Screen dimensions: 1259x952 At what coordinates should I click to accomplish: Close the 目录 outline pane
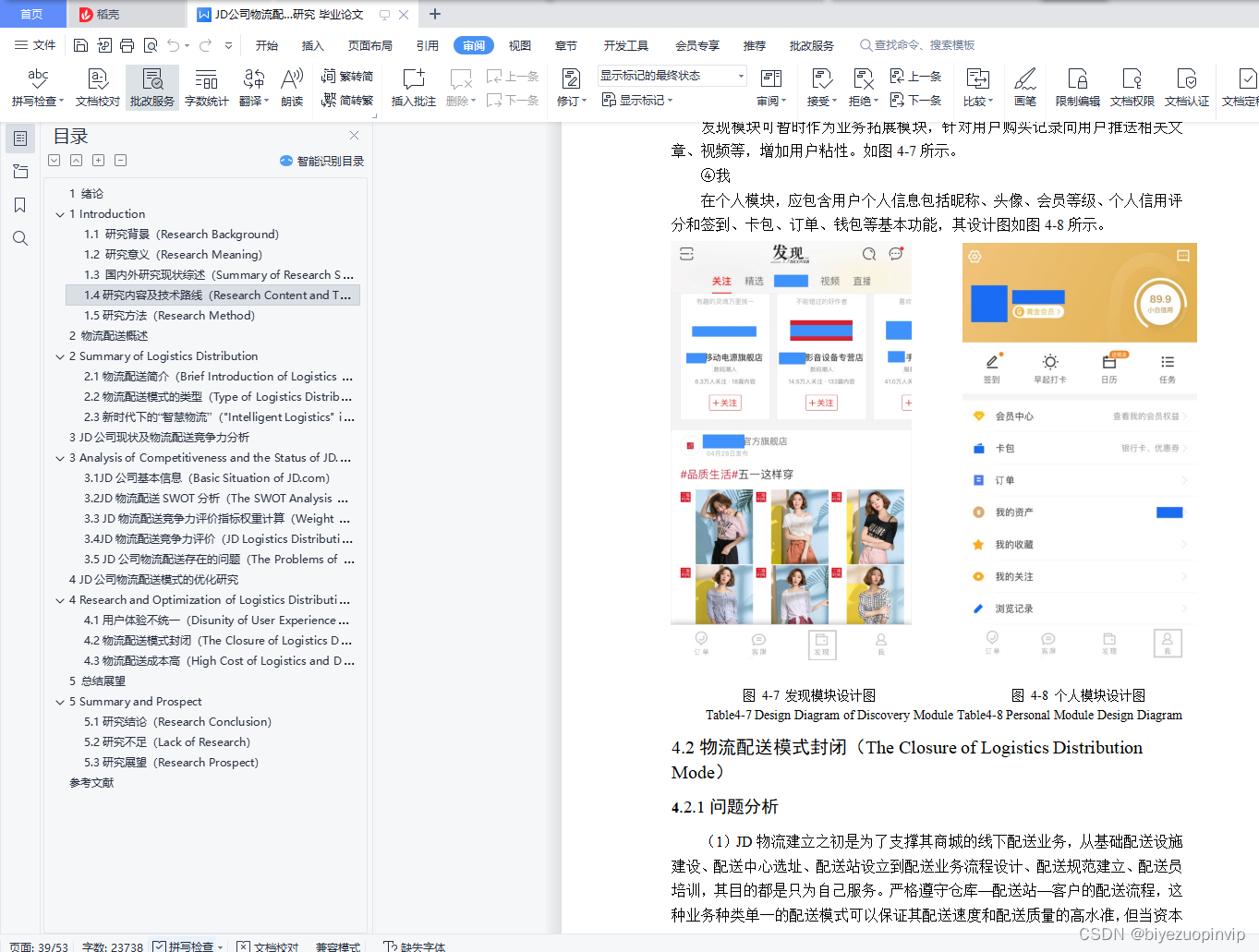click(x=354, y=135)
